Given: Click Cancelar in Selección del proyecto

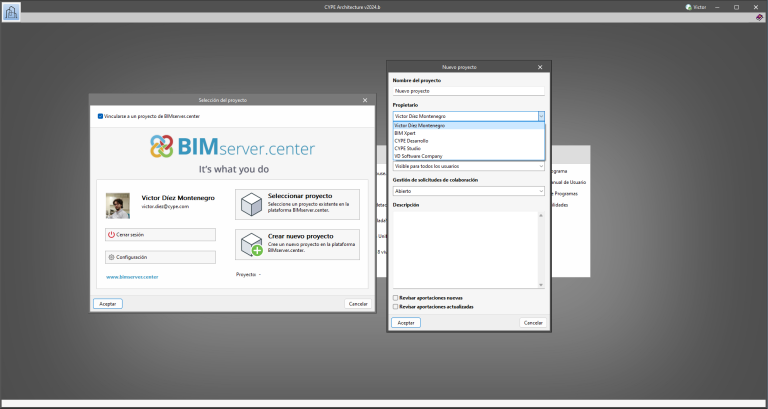Looking at the screenshot, I should click(358, 304).
